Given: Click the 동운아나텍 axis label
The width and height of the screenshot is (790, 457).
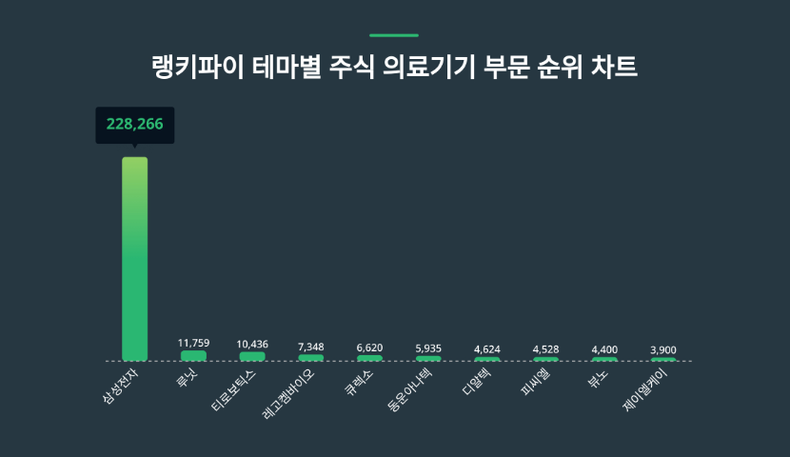Looking at the screenshot, I should [x=410, y=390].
